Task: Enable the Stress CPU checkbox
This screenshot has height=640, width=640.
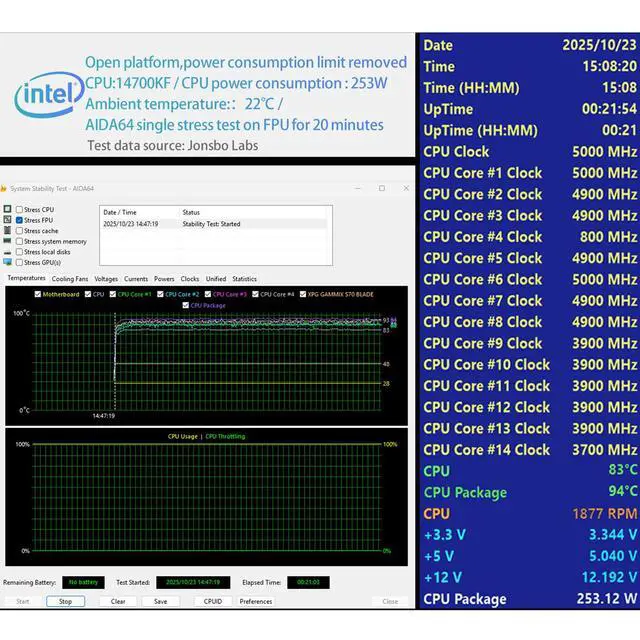Action: (x=19, y=209)
